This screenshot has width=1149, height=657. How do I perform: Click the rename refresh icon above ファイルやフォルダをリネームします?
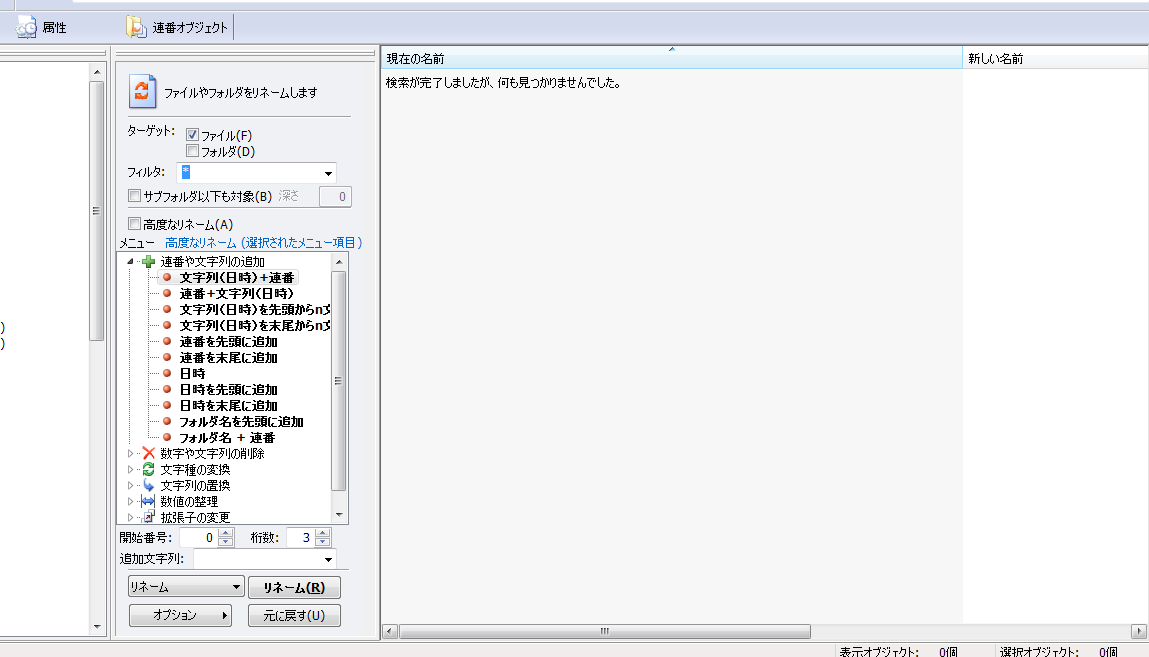[141, 90]
